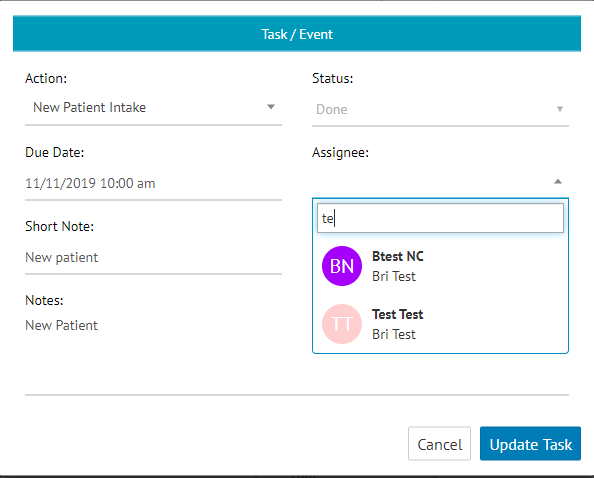Click the Assignee label
This screenshot has width=594, height=478.
pyautogui.click(x=340, y=153)
